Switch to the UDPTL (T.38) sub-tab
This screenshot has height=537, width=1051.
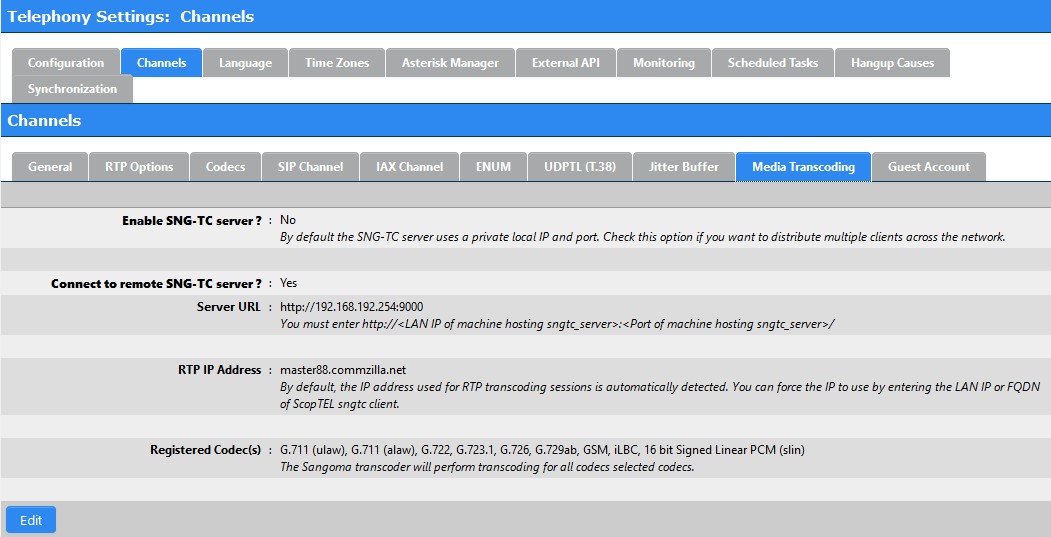click(580, 167)
